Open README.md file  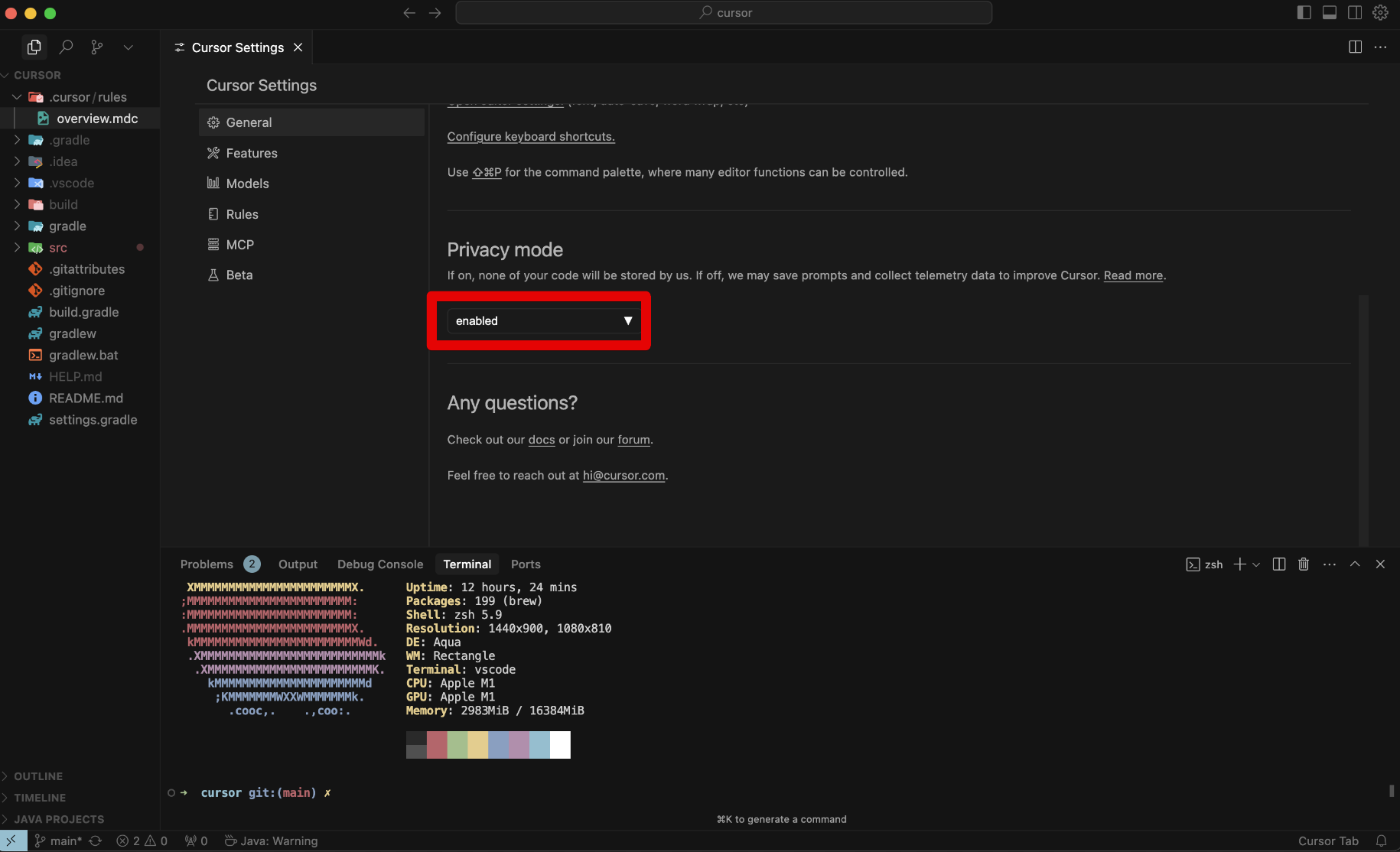80,398
